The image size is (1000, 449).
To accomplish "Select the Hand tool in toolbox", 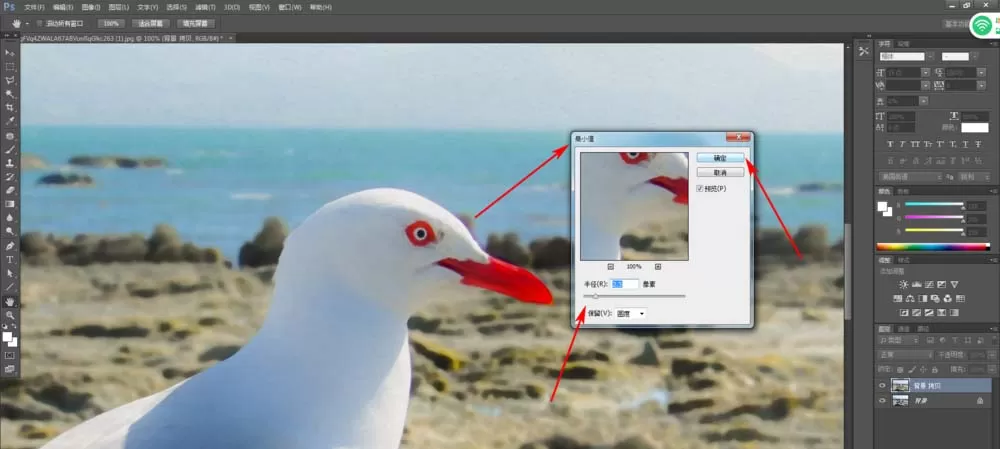I will point(10,301).
